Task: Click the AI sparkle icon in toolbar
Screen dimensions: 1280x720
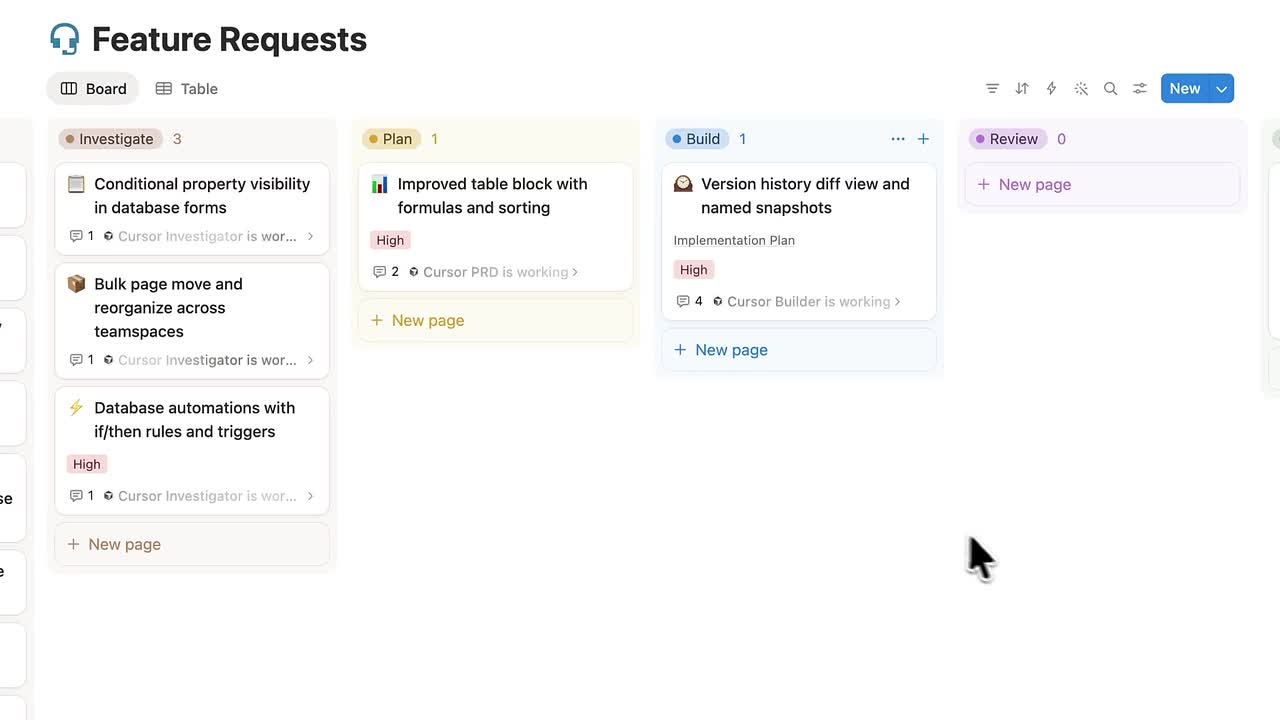Action: (1081, 88)
